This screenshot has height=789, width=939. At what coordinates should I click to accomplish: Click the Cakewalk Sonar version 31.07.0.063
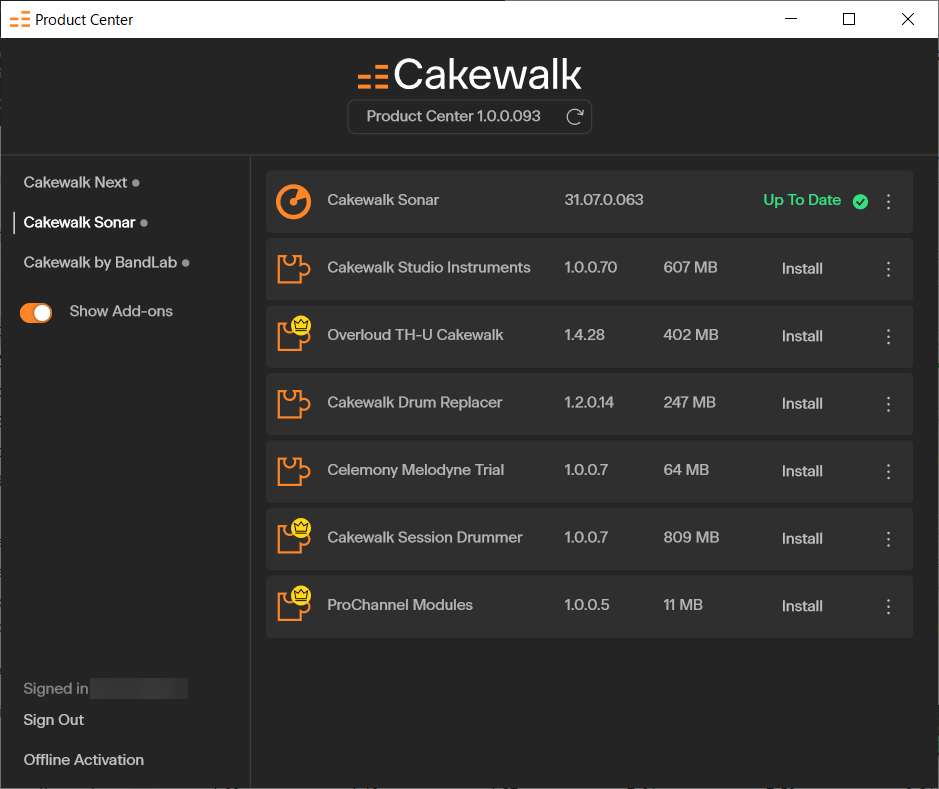pos(604,200)
